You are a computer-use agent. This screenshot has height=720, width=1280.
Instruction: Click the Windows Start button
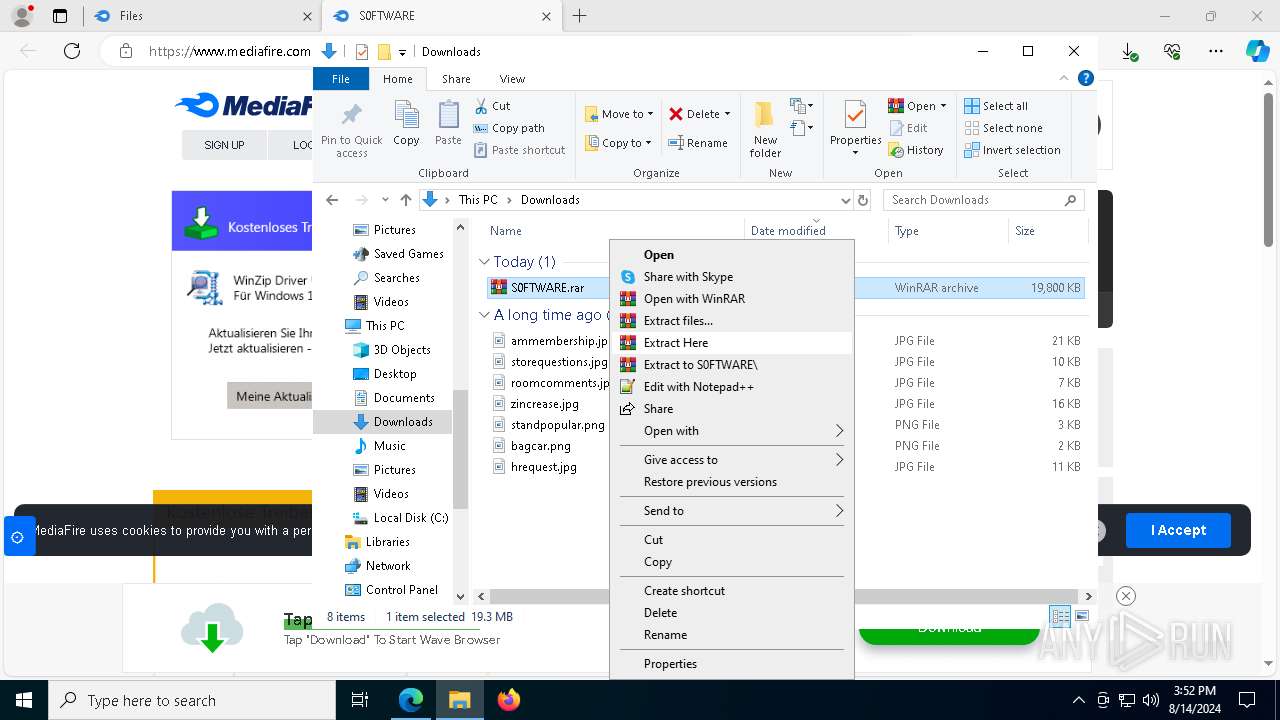click(x=23, y=700)
